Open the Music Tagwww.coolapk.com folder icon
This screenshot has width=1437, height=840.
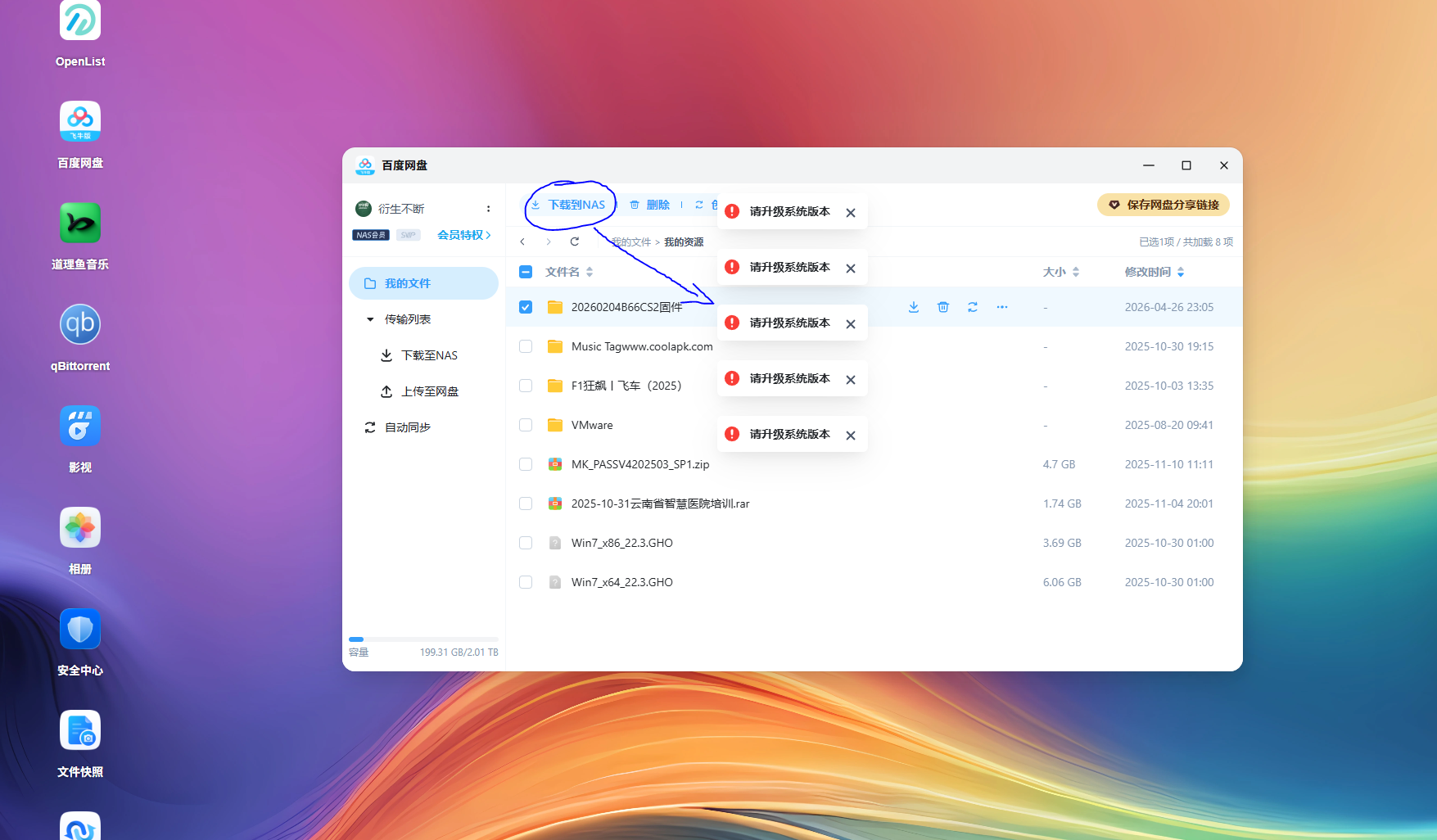[x=555, y=346]
